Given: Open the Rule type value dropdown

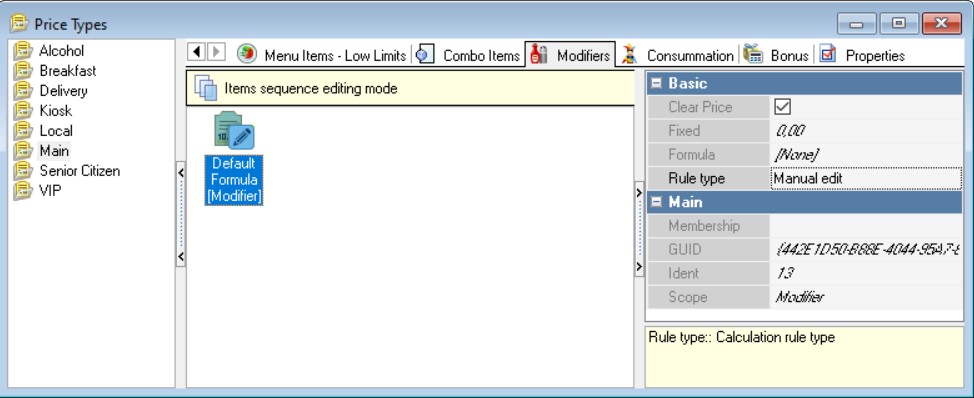Looking at the screenshot, I should click(866, 178).
